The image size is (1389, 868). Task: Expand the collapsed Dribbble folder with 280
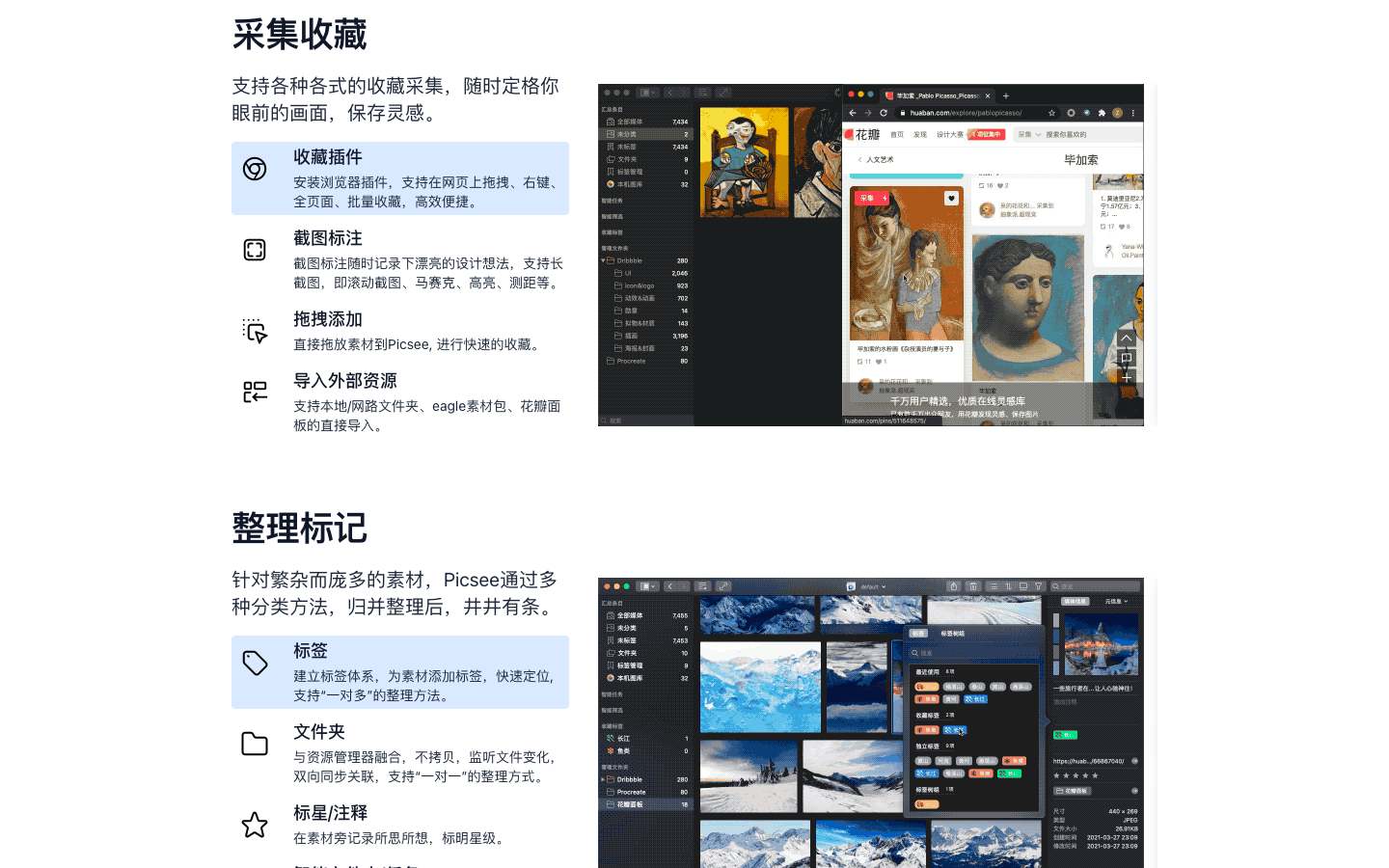(604, 779)
